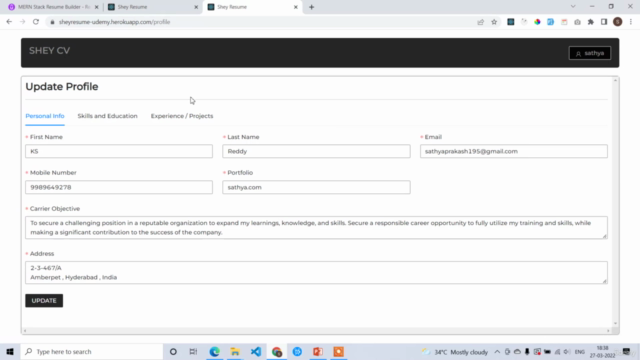Click the microphone tray icon

pyautogui.click(x=527, y=352)
